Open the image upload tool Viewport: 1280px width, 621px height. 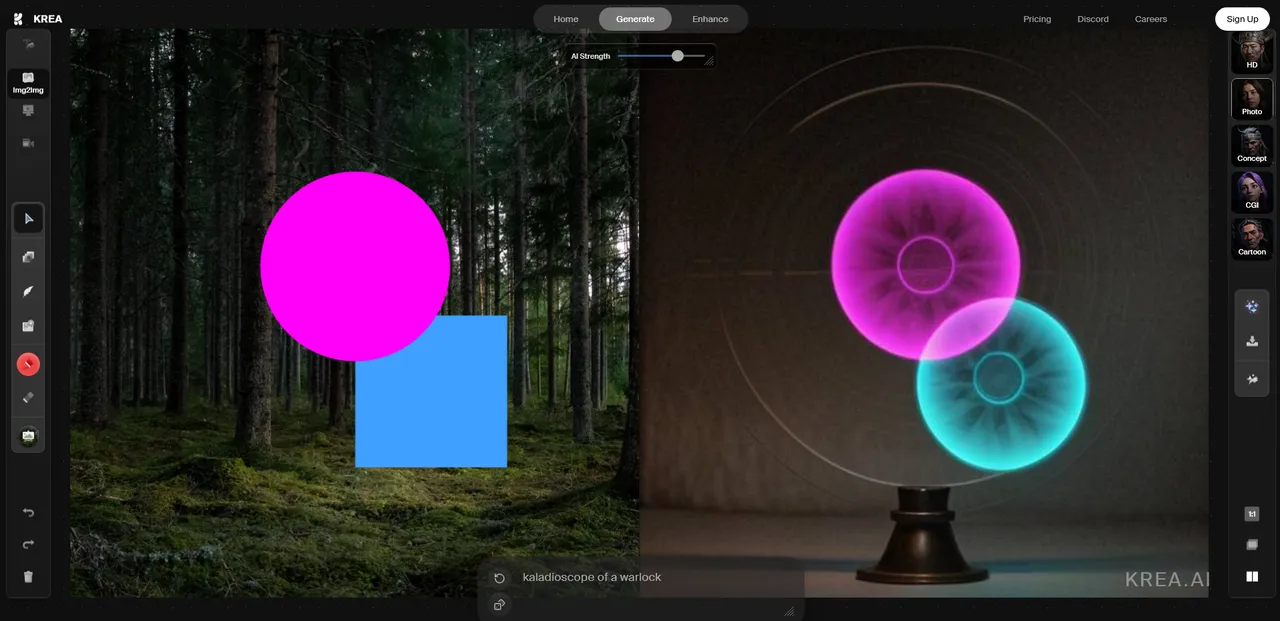28,326
